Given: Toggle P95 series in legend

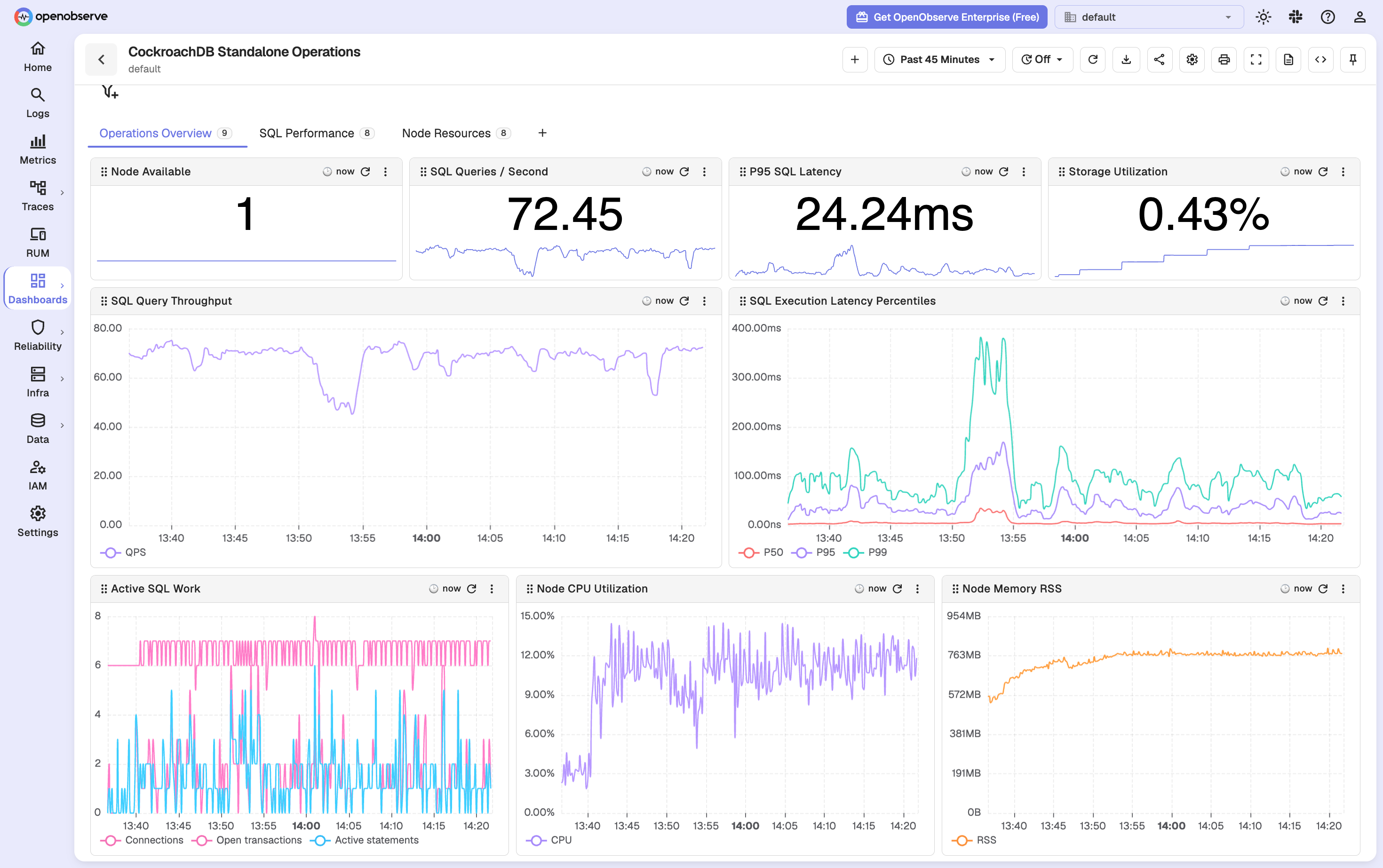Looking at the screenshot, I should coord(813,552).
